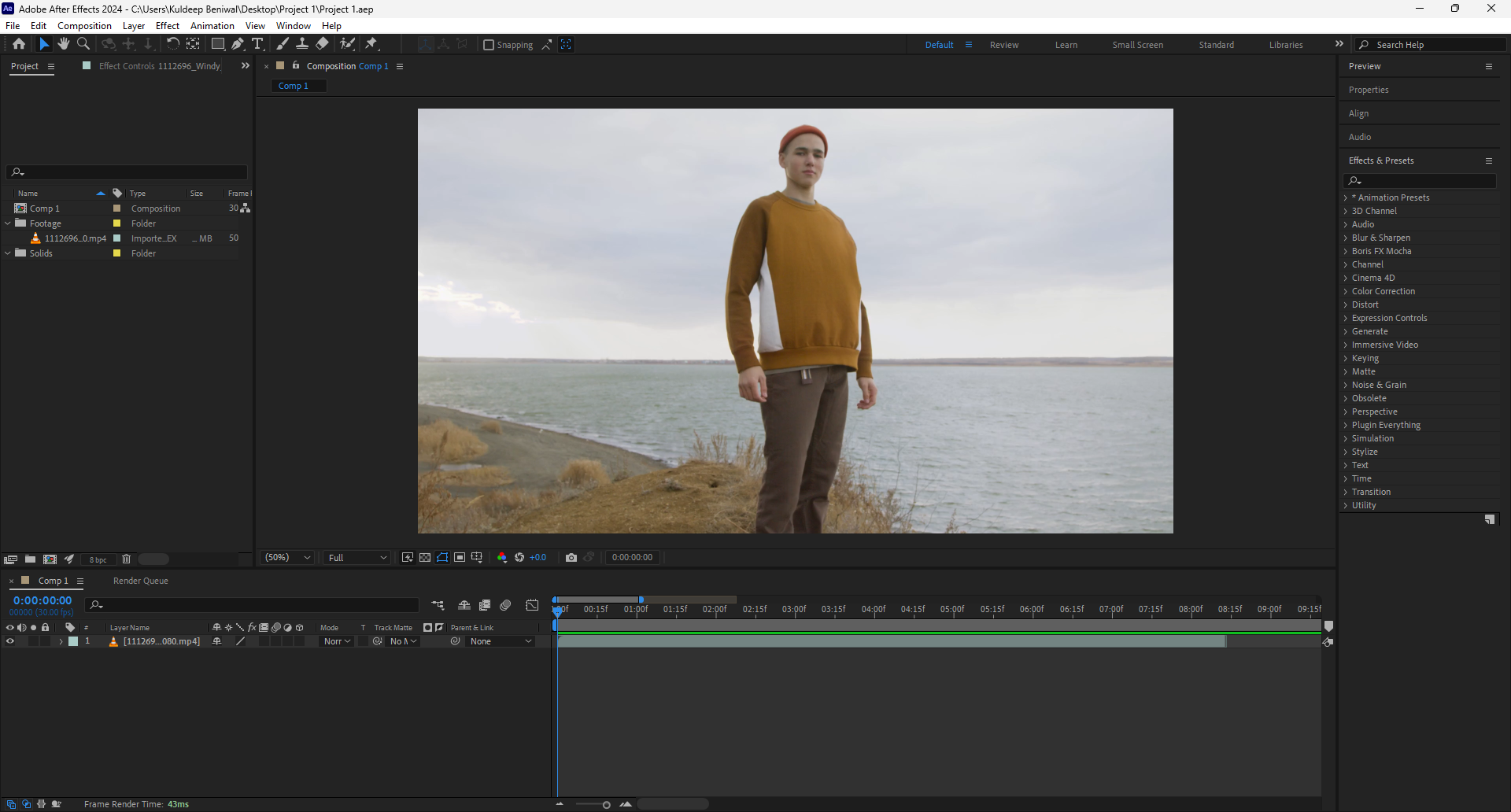This screenshot has width=1511, height=812.
Task: Select the Zoom tool
Action: click(83, 44)
